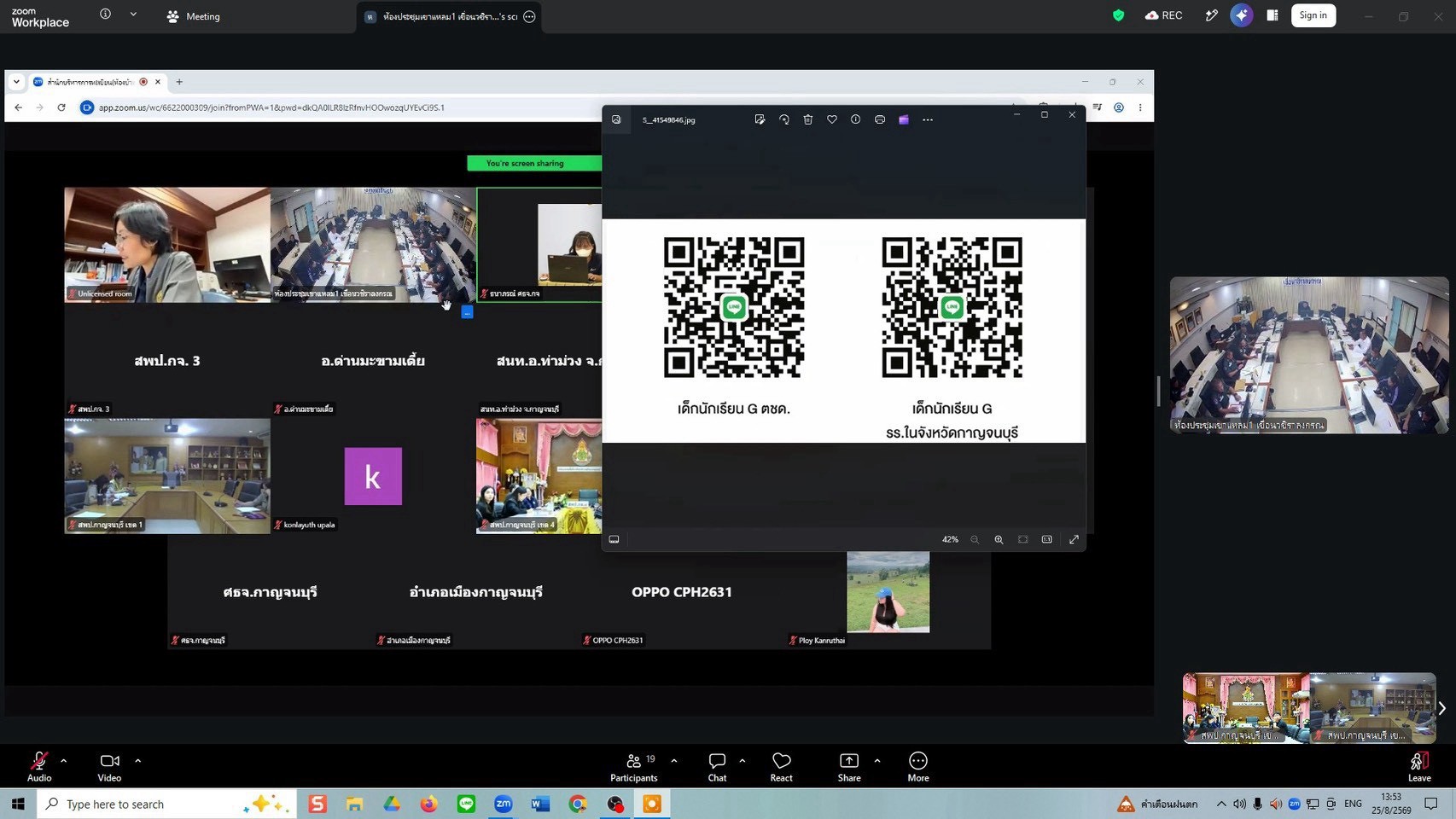Select the second small video thumbnail at lower right

[1372, 707]
